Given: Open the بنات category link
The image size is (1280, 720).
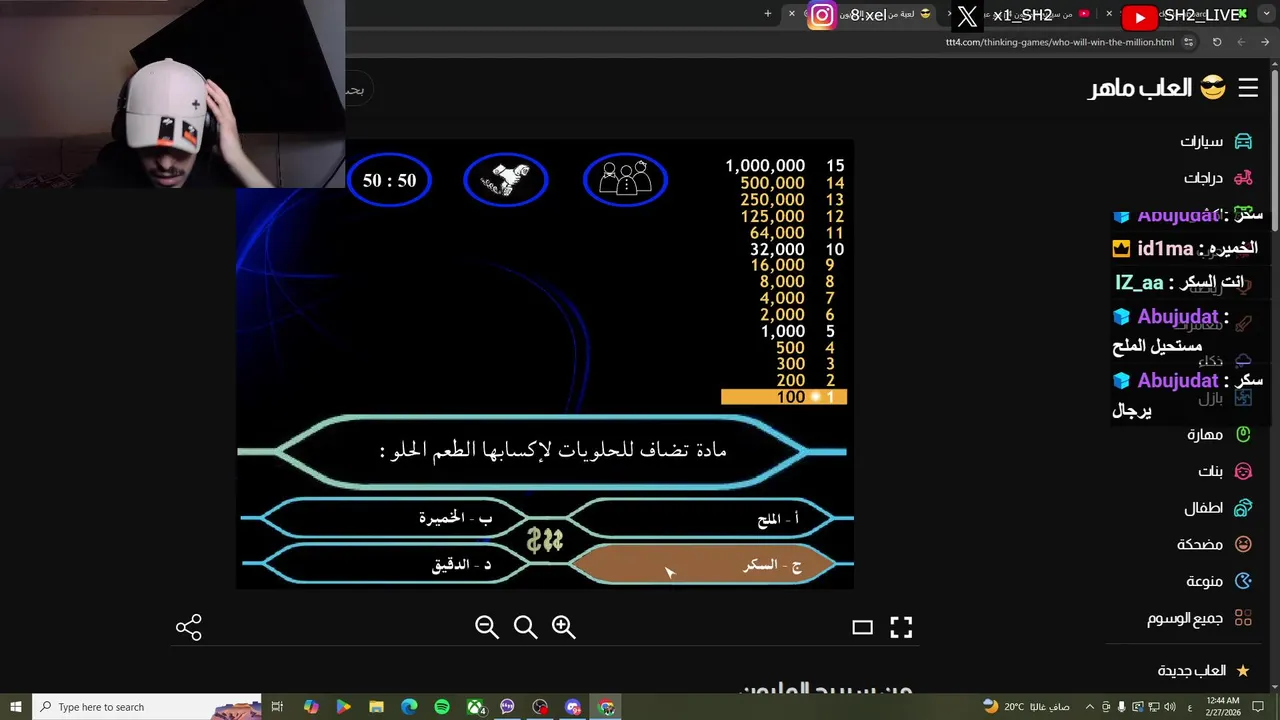Looking at the screenshot, I should click(x=1210, y=471).
